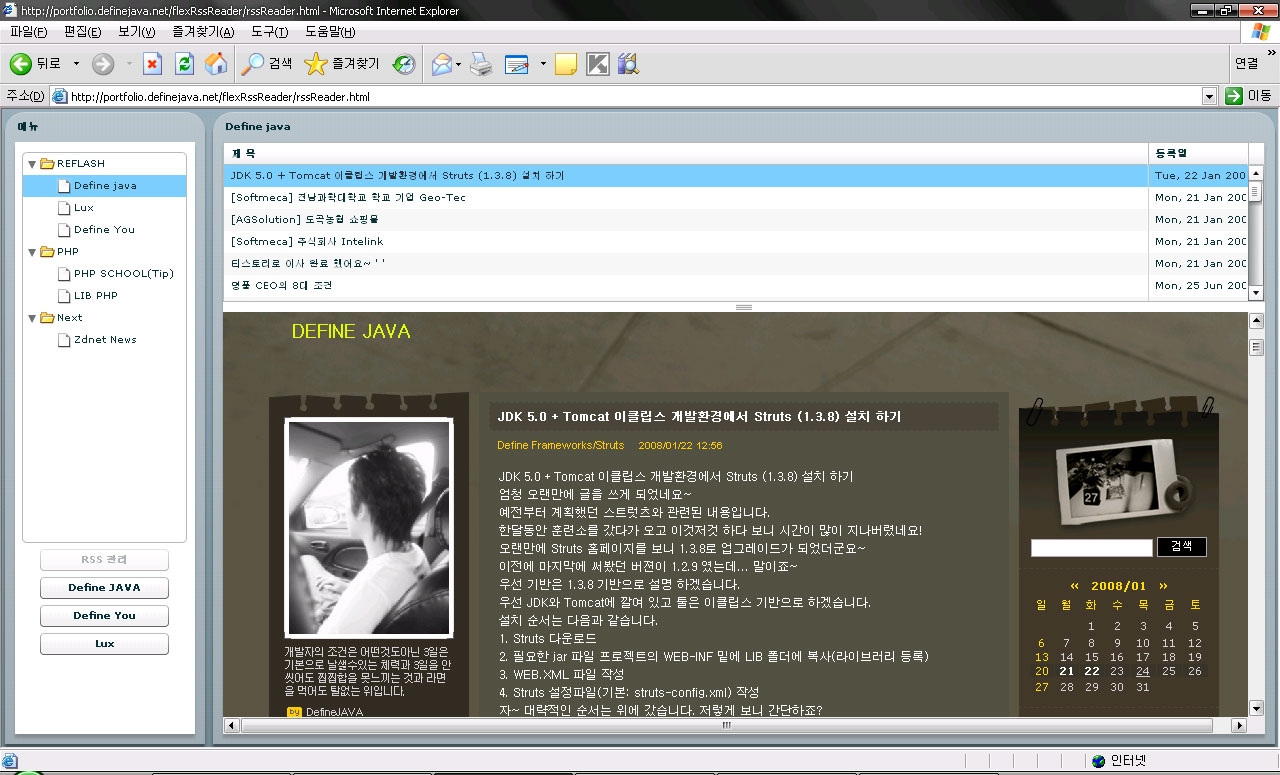This screenshot has width=1280, height=775.
Task: Click the Stop loading red X icon
Action: click(x=152, y=64)
